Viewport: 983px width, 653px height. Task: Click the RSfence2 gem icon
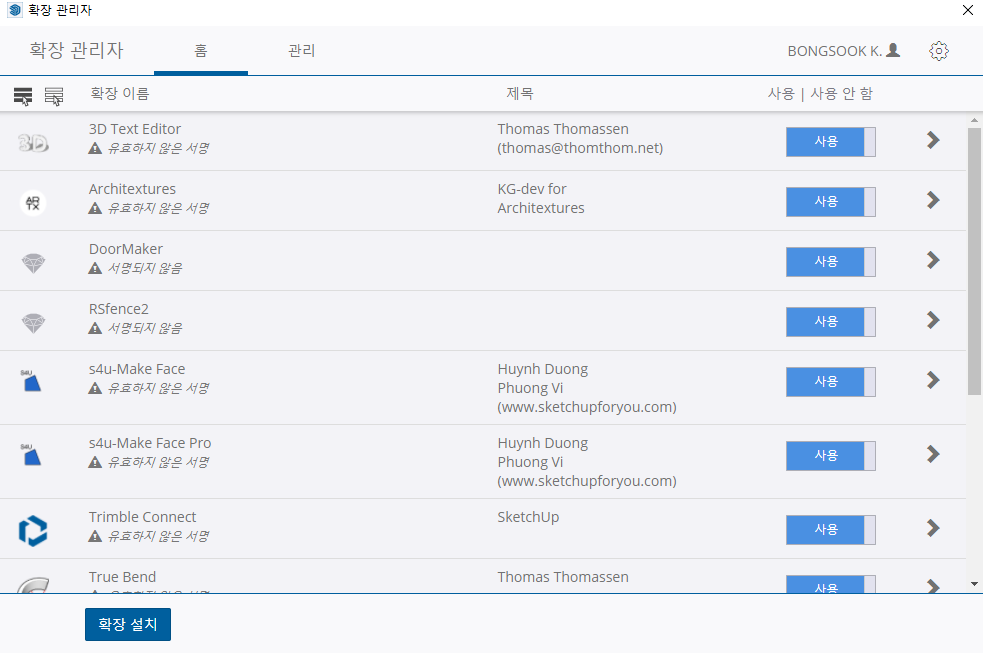(33, 323)
